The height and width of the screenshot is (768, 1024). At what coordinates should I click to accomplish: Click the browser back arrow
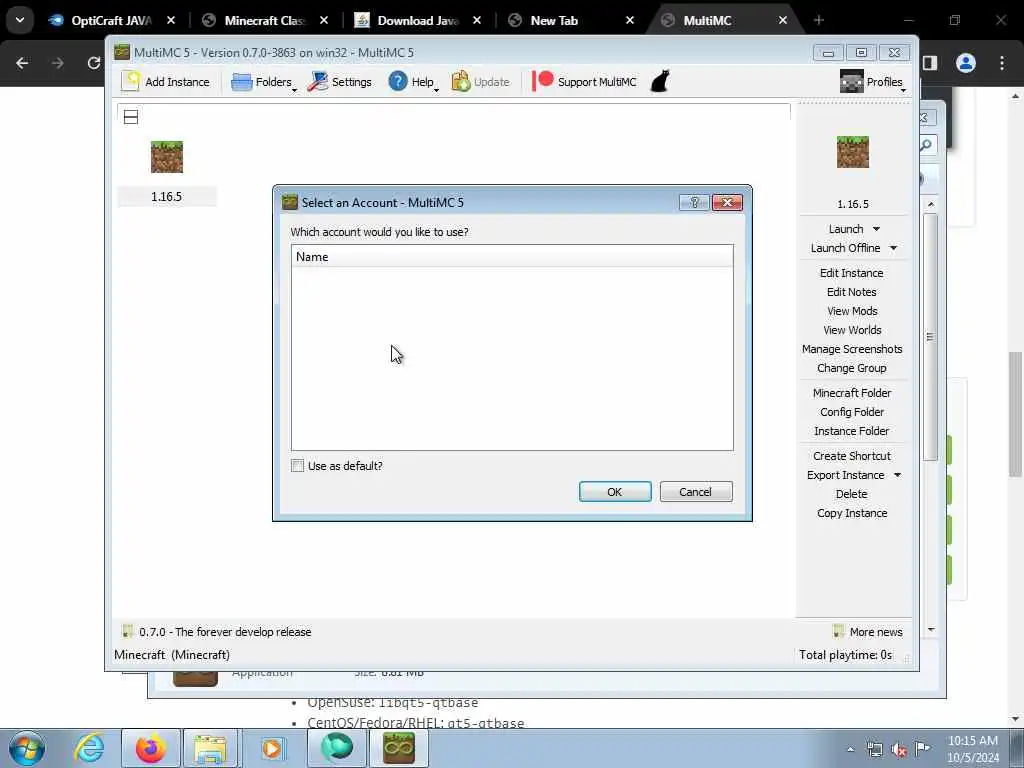22,63
